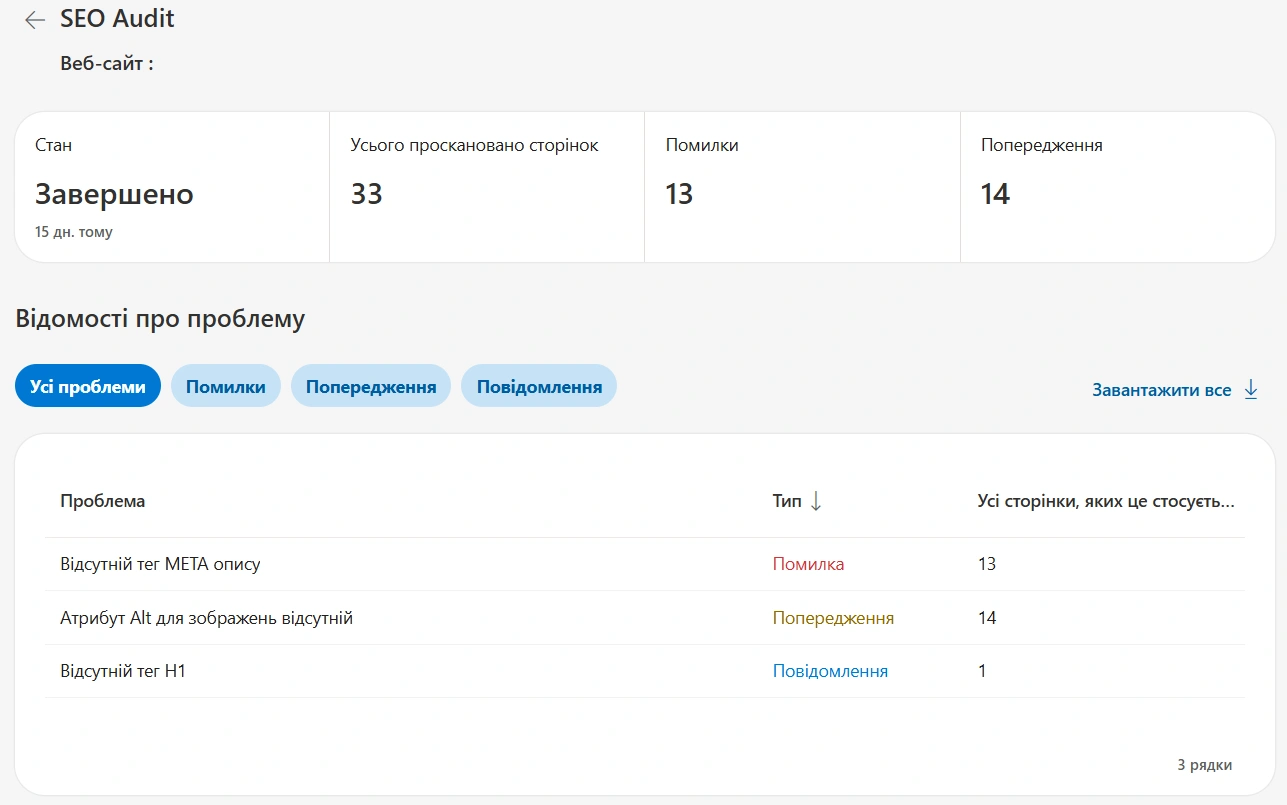Click the warnings count 14 in summary
The width and height of the screenshot is (1287, 805).
tap(995, 194)
